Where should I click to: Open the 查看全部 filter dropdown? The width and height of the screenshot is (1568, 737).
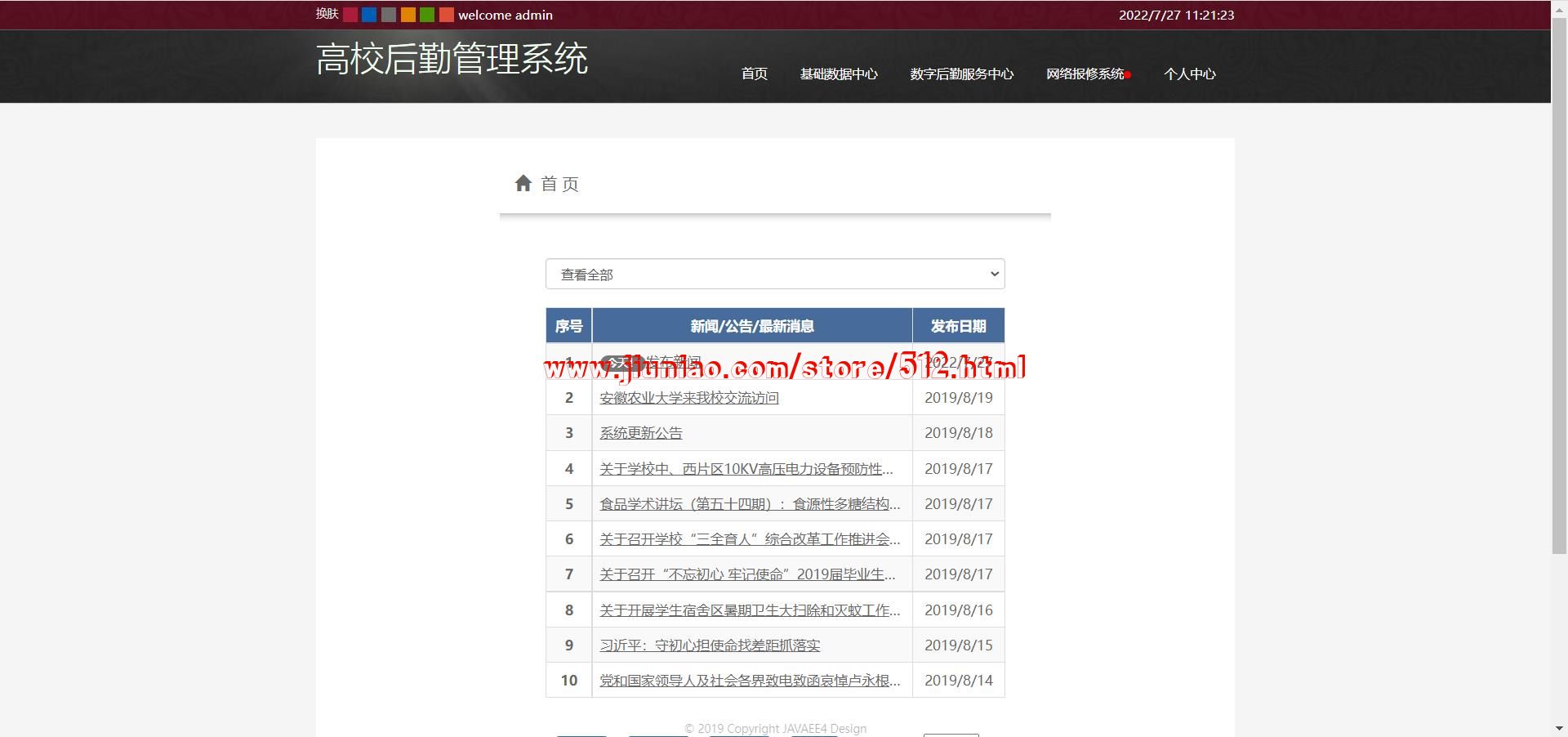tap(774, 275)
